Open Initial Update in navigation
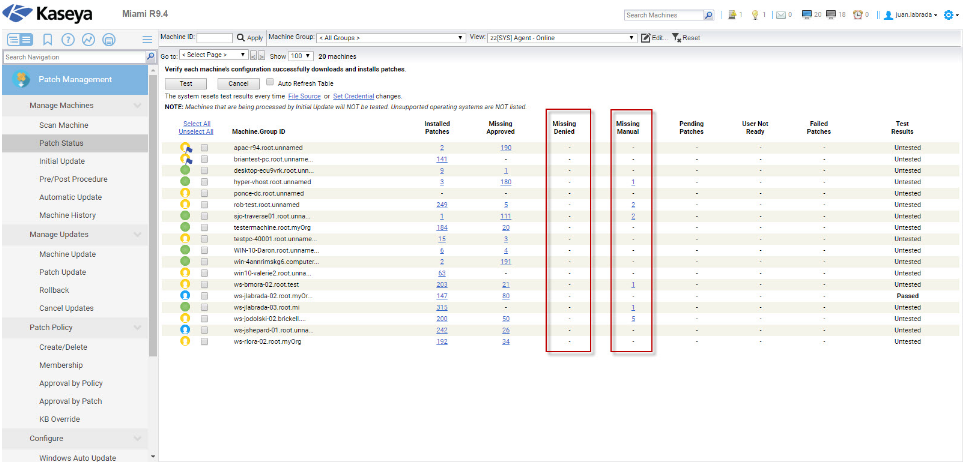963x462 pixels. [62, 161]
